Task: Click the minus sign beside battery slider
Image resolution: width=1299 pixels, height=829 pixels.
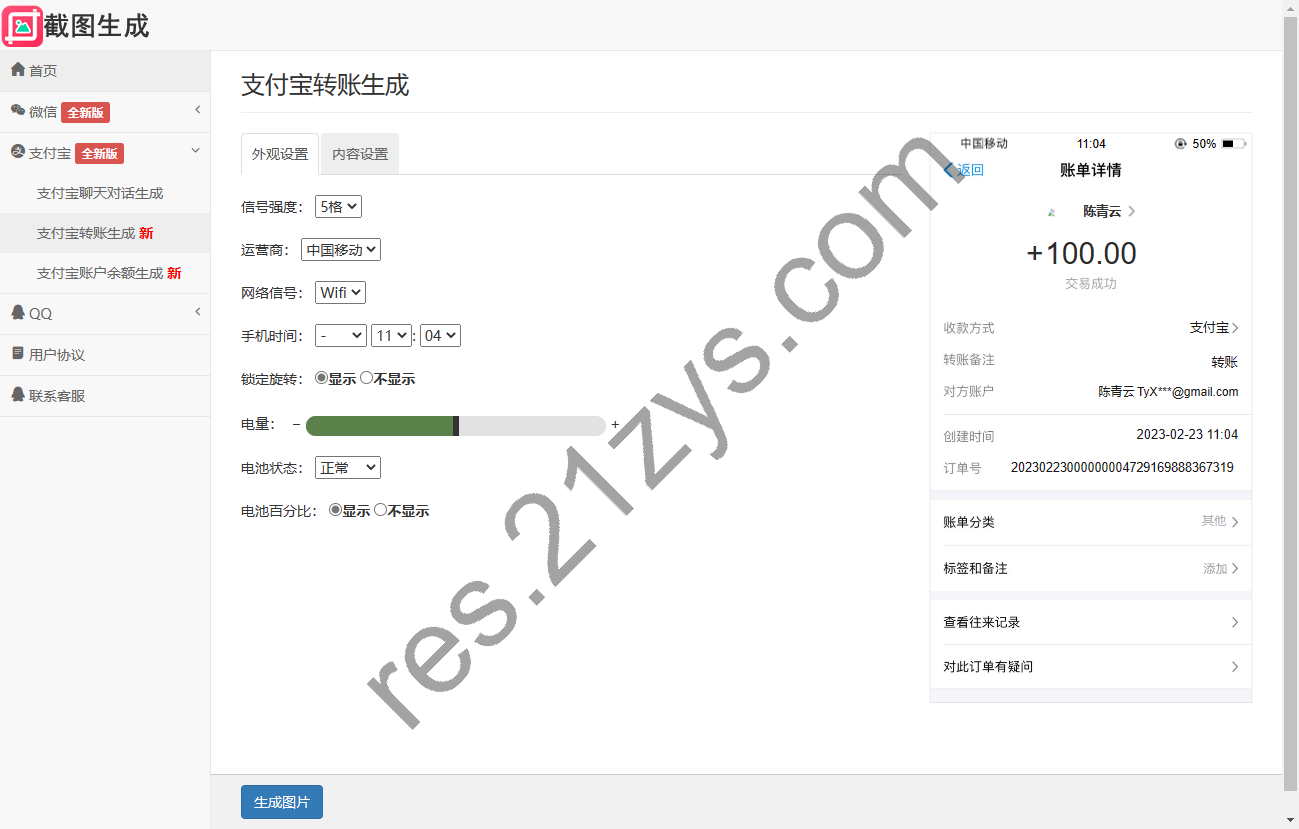Action: pyautogui.click(x=296, y=424)
